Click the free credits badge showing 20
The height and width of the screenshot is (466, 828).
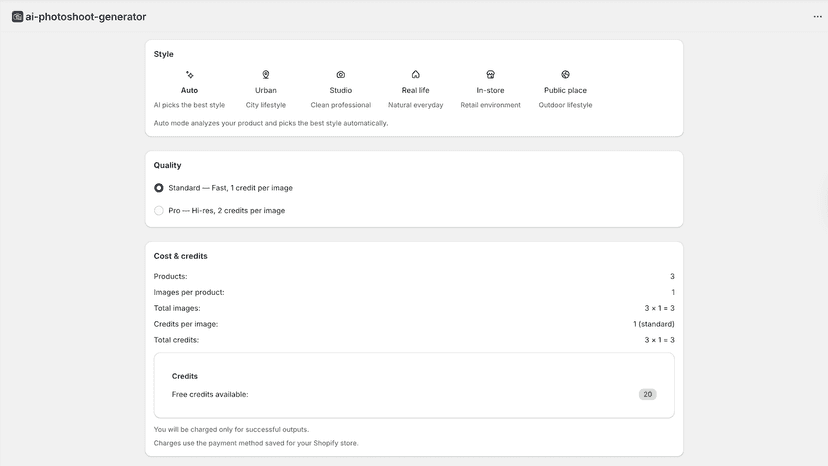(647, 395)
